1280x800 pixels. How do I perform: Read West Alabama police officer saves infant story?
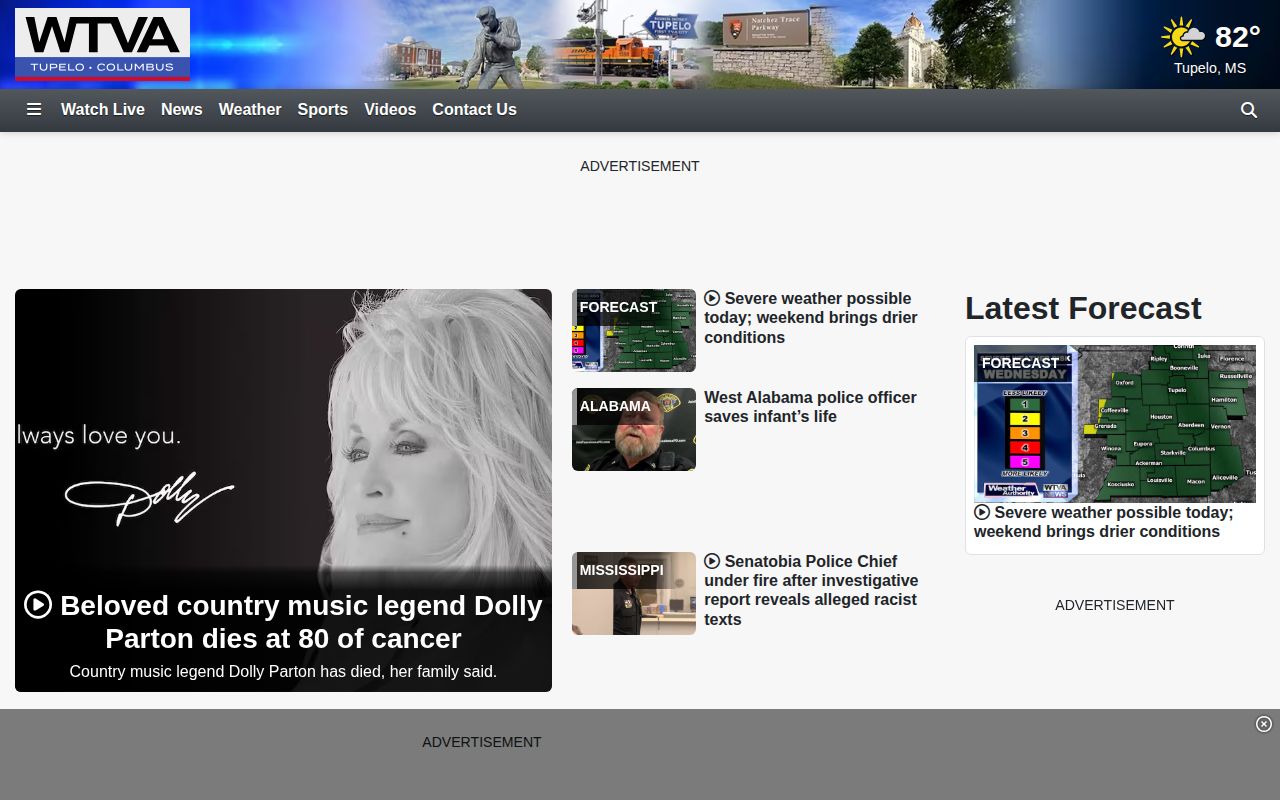point(810,407)
